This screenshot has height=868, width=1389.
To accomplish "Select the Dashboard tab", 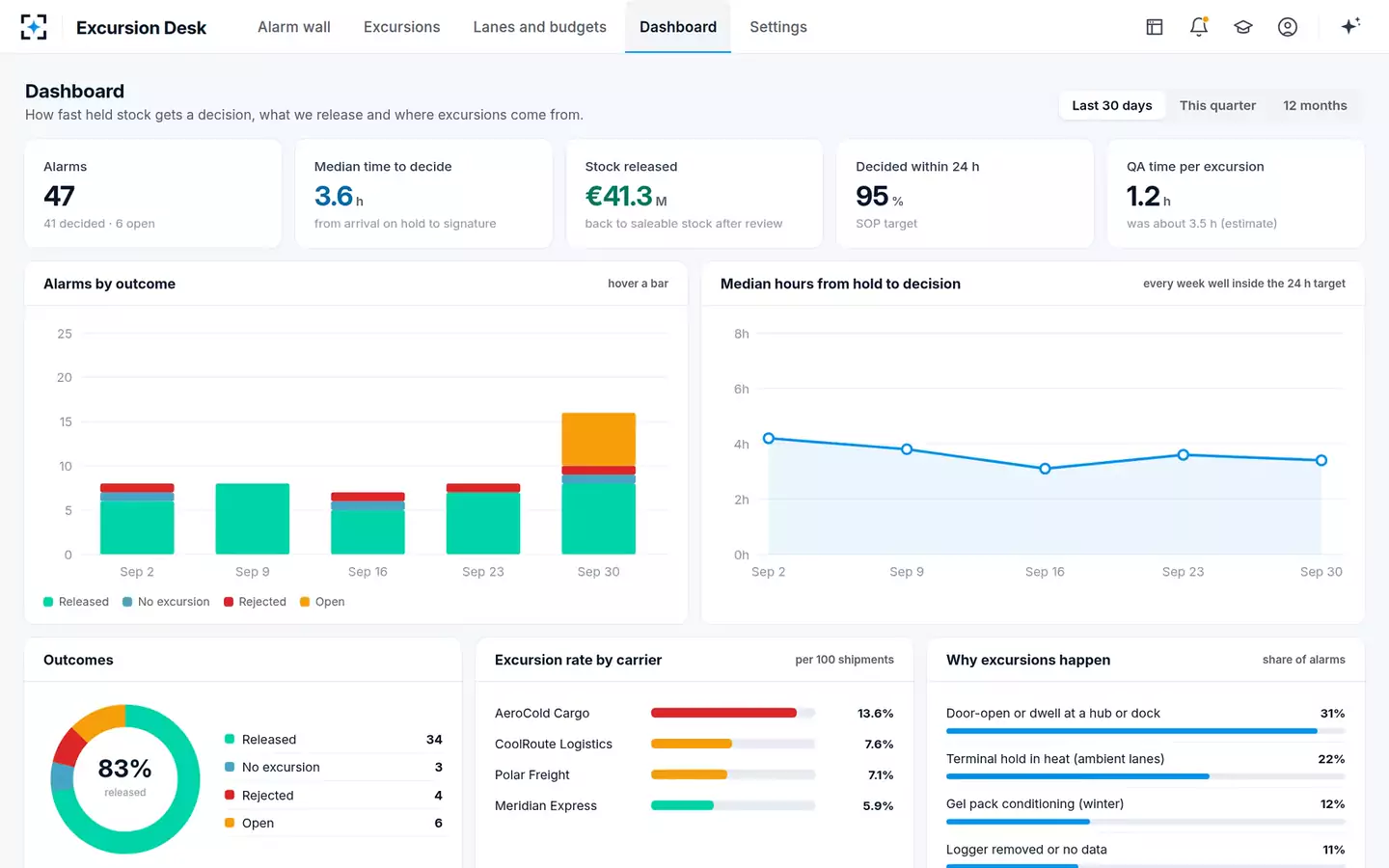I will click(678, 27).
